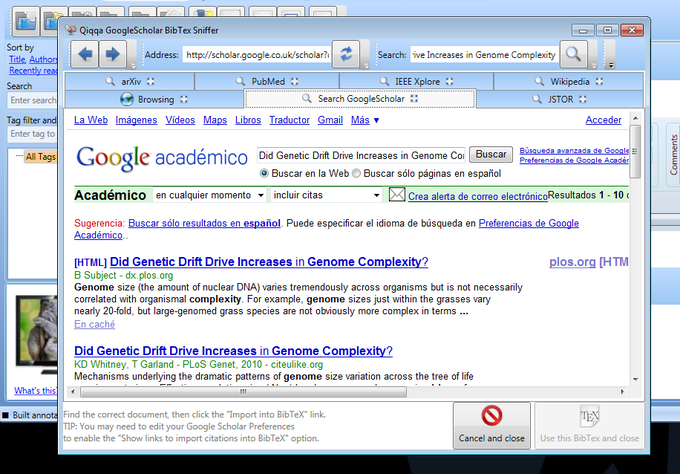Click the globe icon on Browsing tab

click(127, 99)
